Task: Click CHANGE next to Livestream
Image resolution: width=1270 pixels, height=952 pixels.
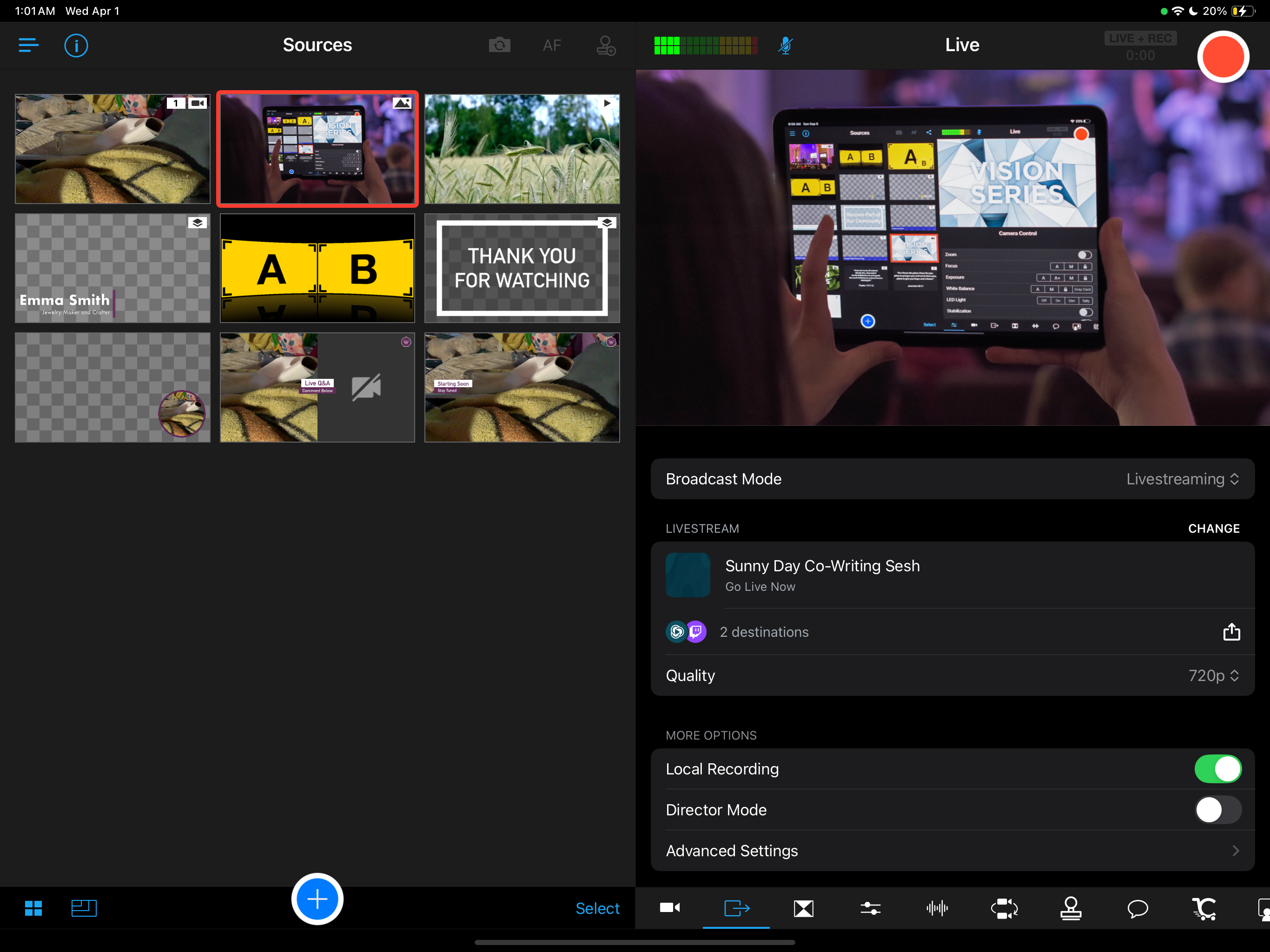Action: click(1213, 528)
